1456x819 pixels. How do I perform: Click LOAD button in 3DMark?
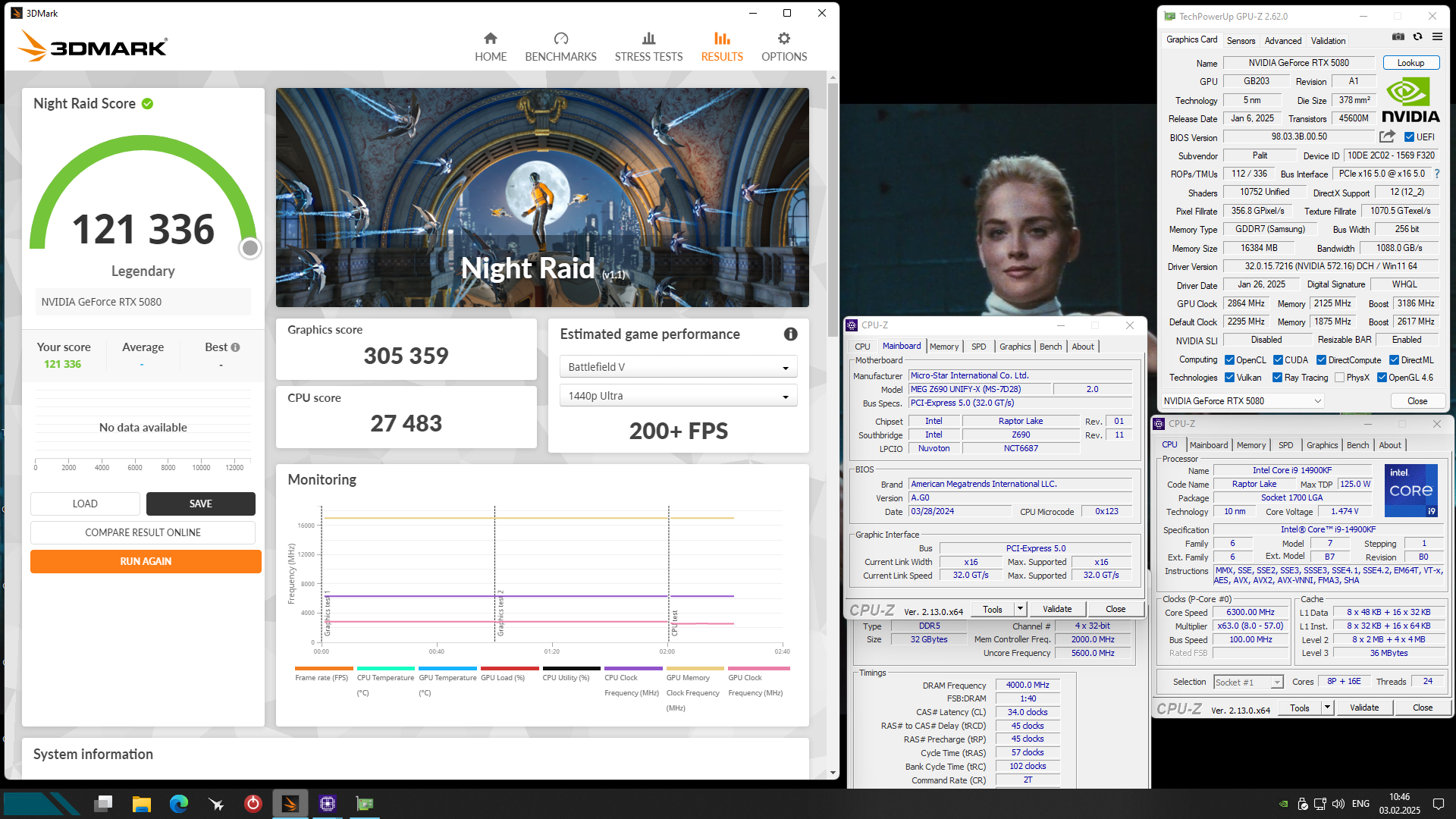[85, 504]
